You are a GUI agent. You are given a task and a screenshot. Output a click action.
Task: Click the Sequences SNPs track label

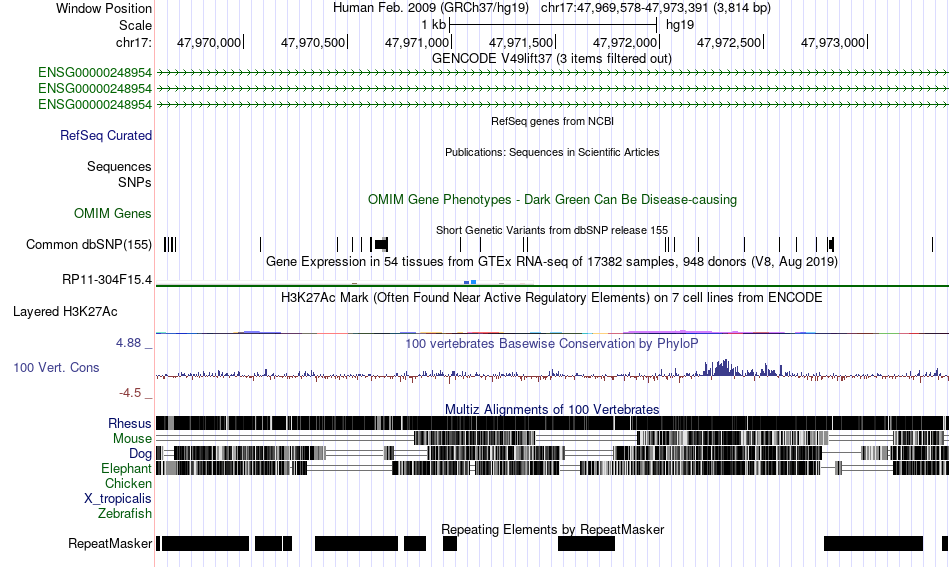119,174
